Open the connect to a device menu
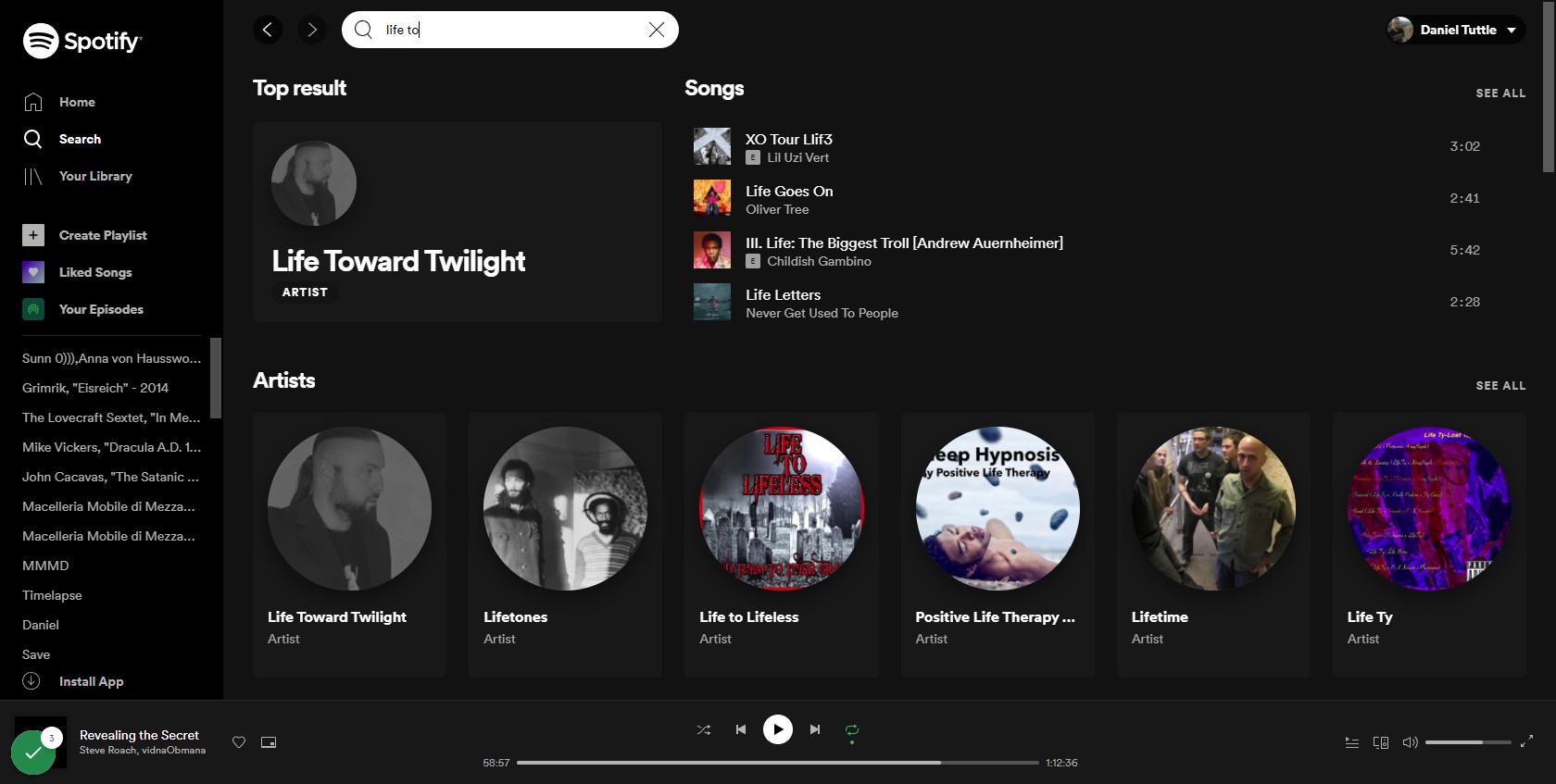Viewport: 1556px width, 784px height. (1381, 742)
